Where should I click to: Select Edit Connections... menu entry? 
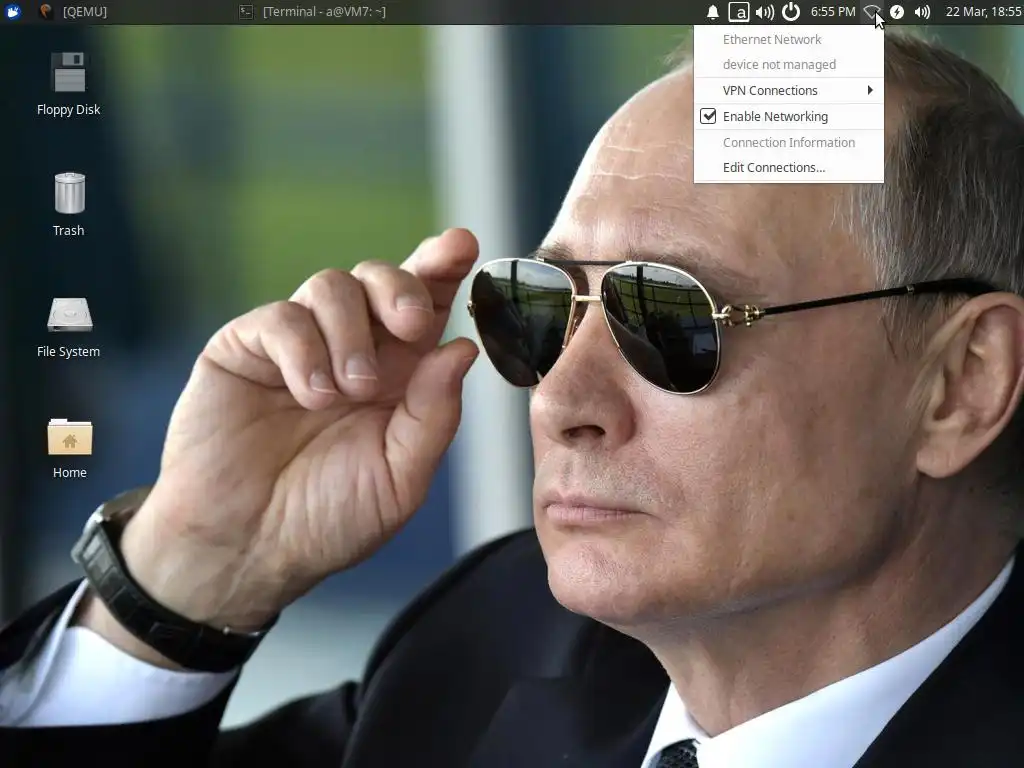coord(789,167)
